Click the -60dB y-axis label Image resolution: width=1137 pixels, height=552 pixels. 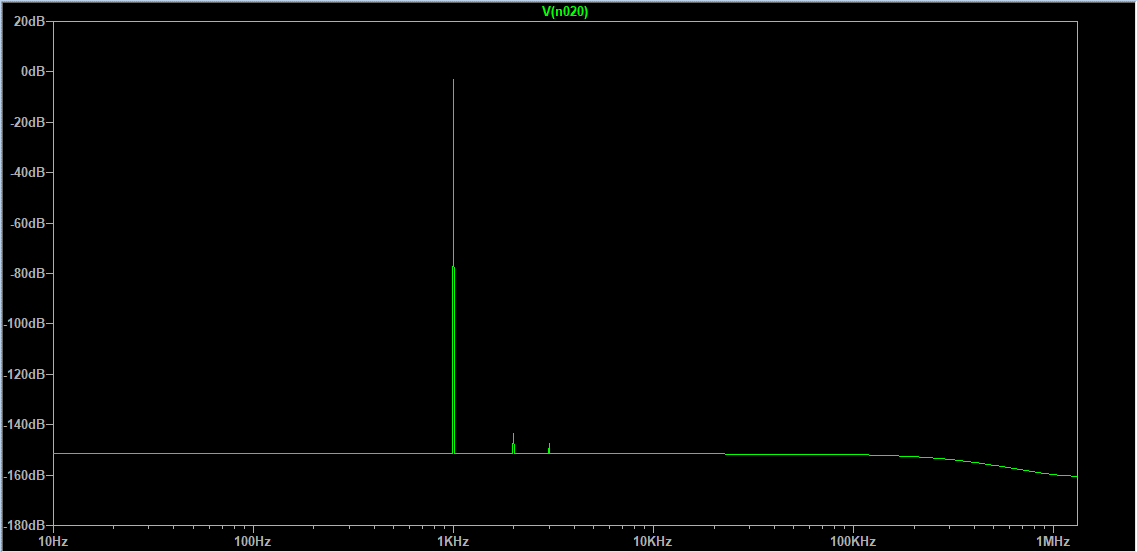coord(29,223)
